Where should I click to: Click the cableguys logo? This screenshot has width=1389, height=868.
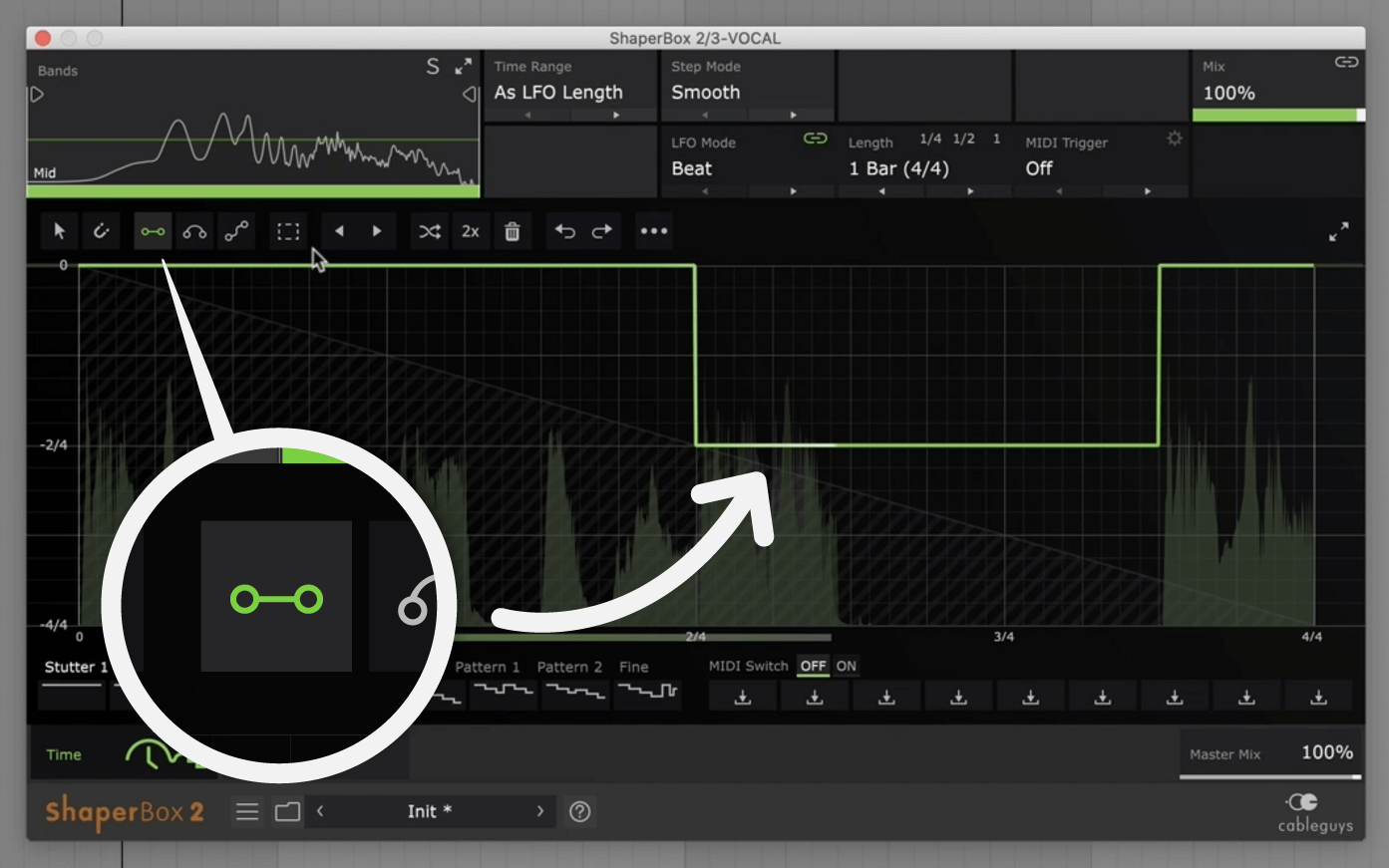click(1315, 812)
